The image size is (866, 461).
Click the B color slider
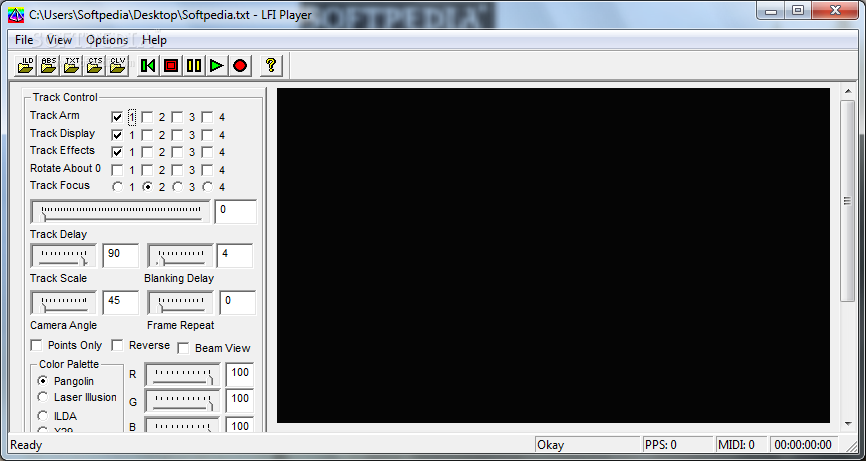coord(182,425)
